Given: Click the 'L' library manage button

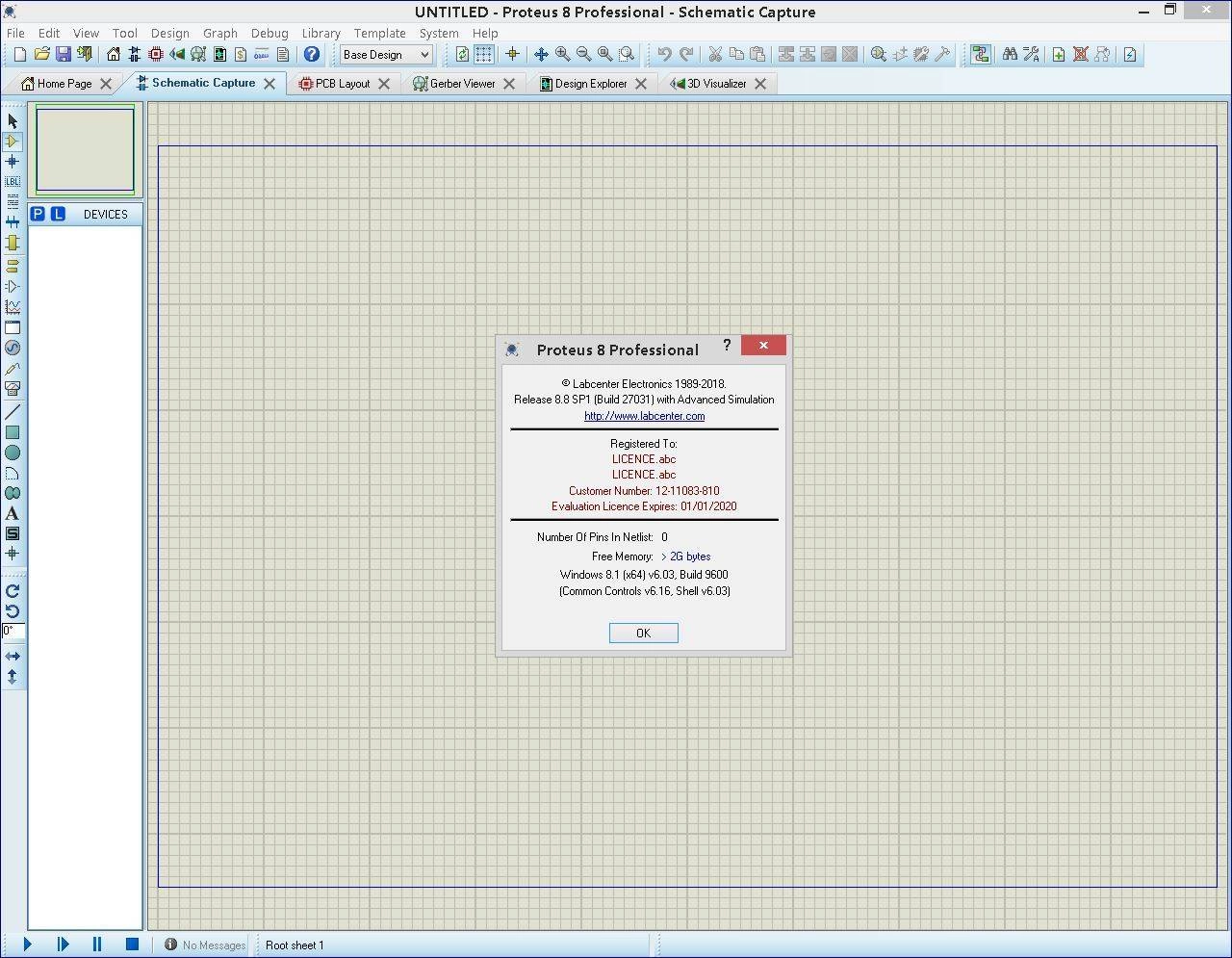Looking at the screenshot, I should point(58,214).
